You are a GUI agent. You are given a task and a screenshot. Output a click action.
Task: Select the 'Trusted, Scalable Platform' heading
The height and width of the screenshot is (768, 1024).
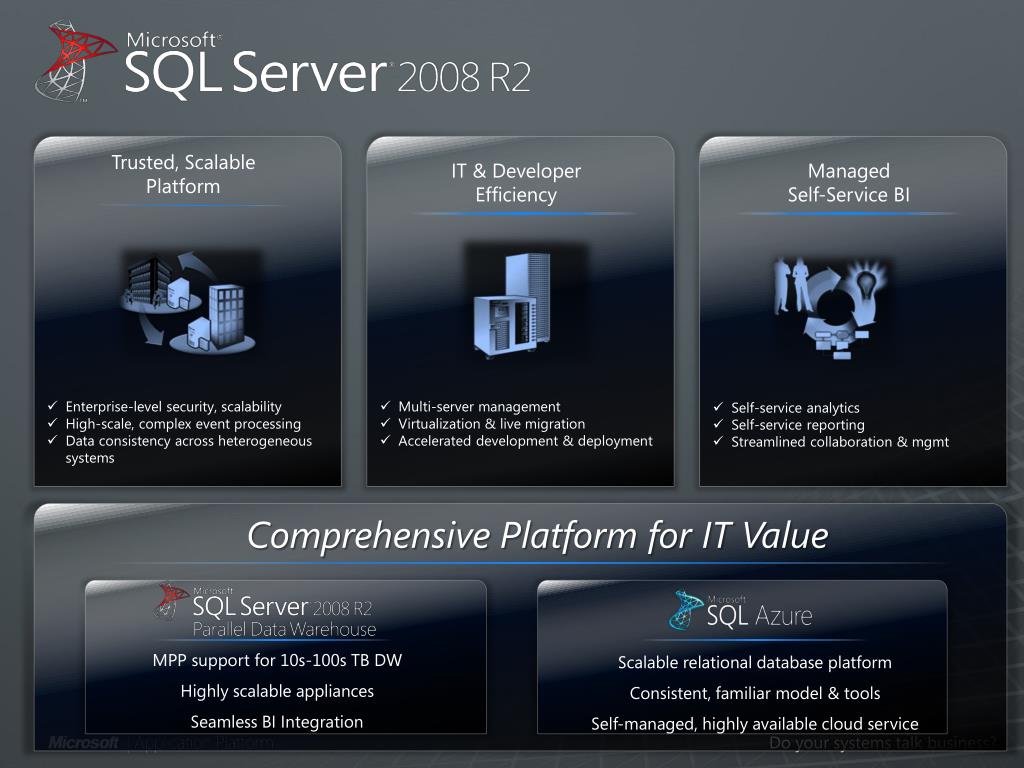pos(184,174)
